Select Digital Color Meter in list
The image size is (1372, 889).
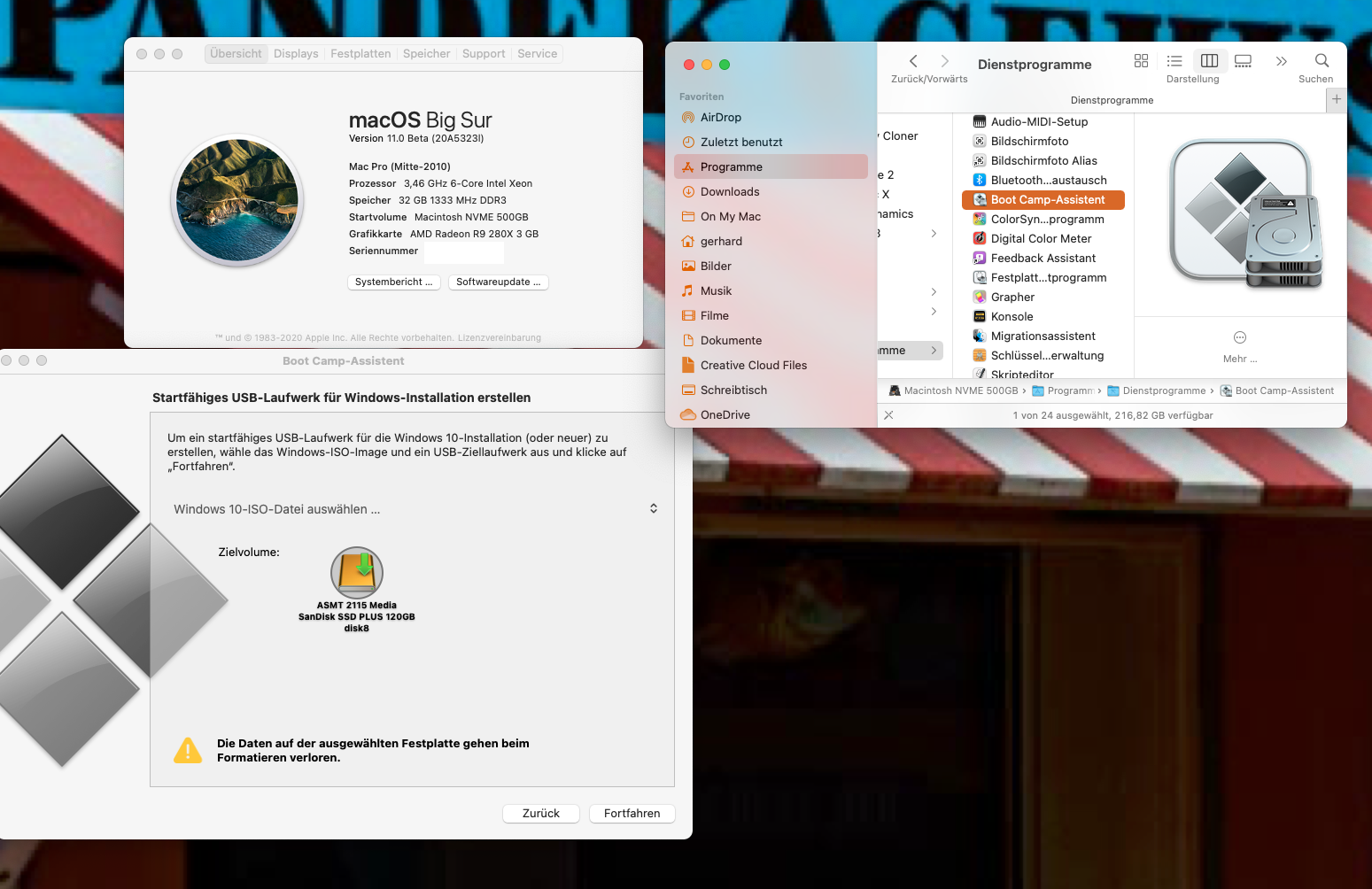1043,239
